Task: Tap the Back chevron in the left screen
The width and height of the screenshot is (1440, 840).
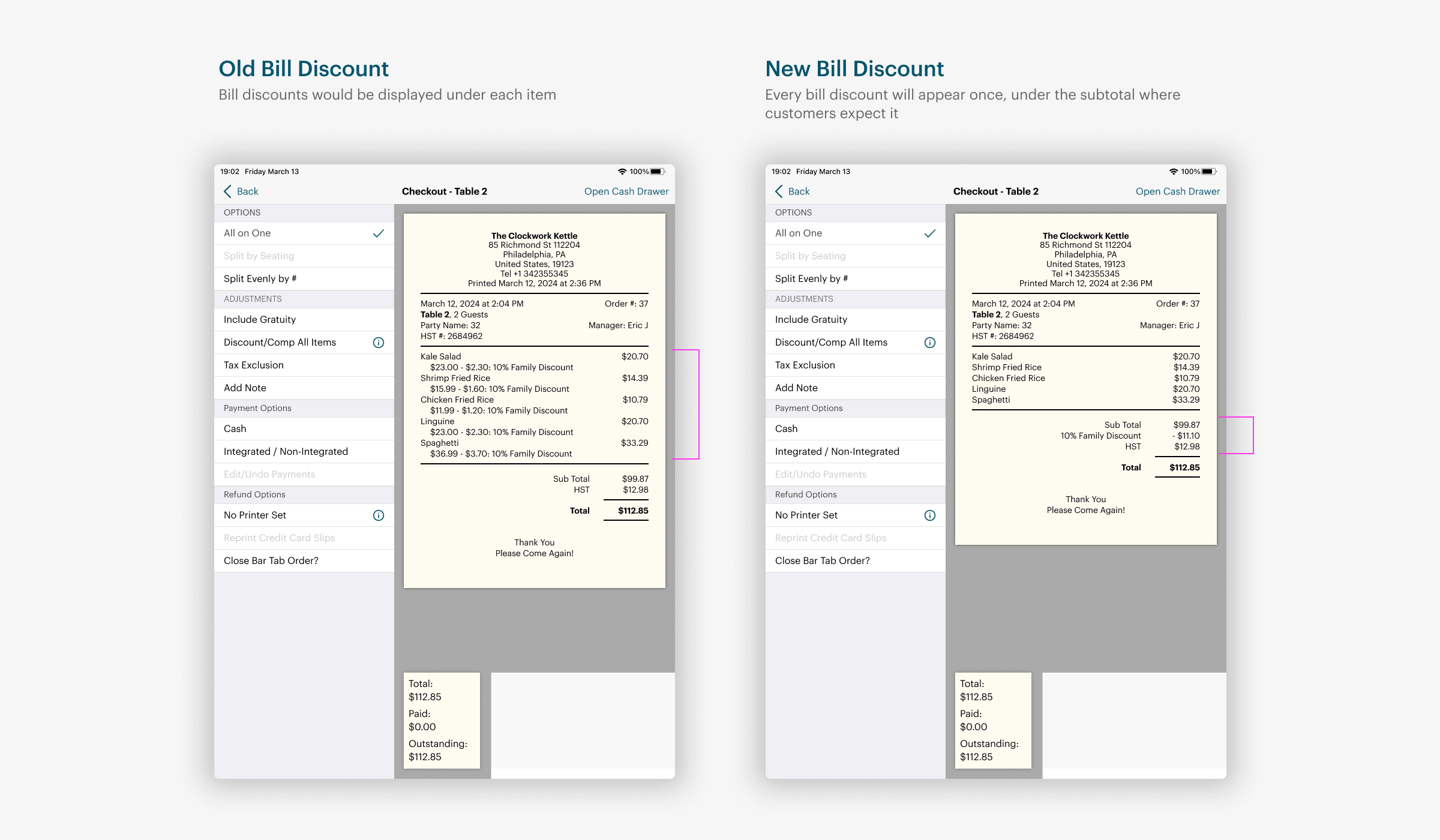Action: [228, 191]
